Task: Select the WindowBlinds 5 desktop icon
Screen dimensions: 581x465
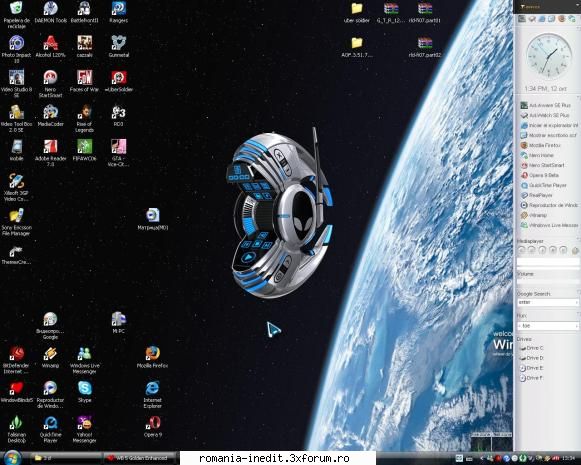Action: (16, 392)
